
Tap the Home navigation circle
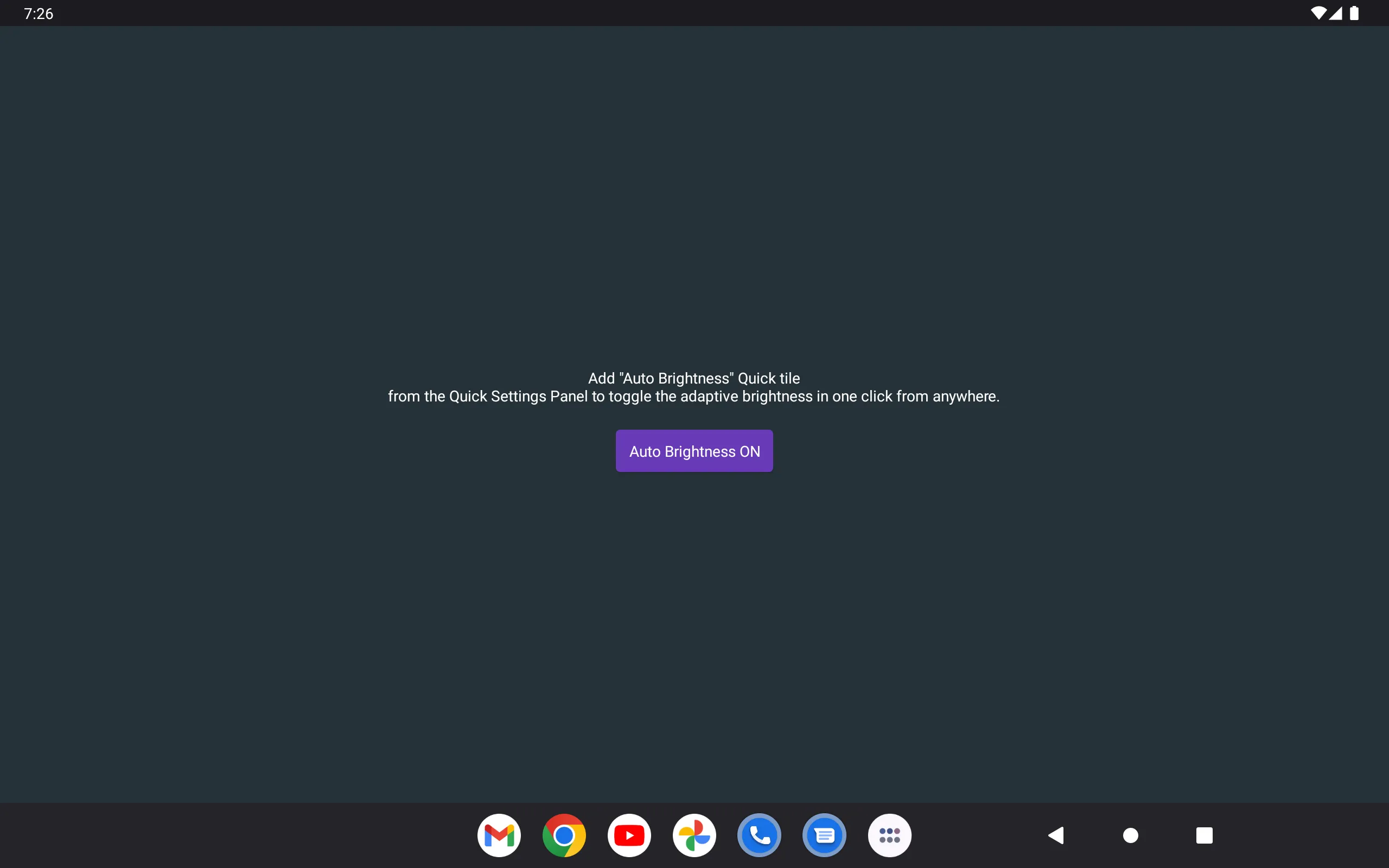(1130, 835)
